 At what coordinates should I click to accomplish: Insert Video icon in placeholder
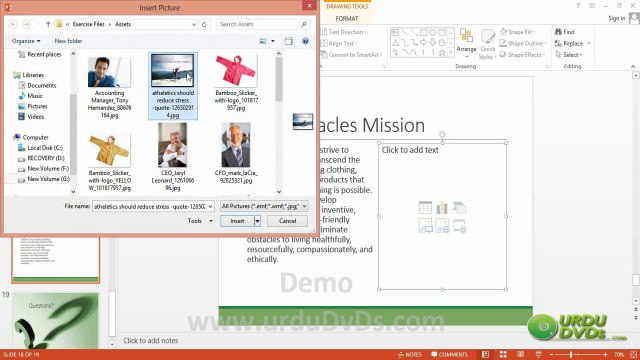click(x=459, y=225)
